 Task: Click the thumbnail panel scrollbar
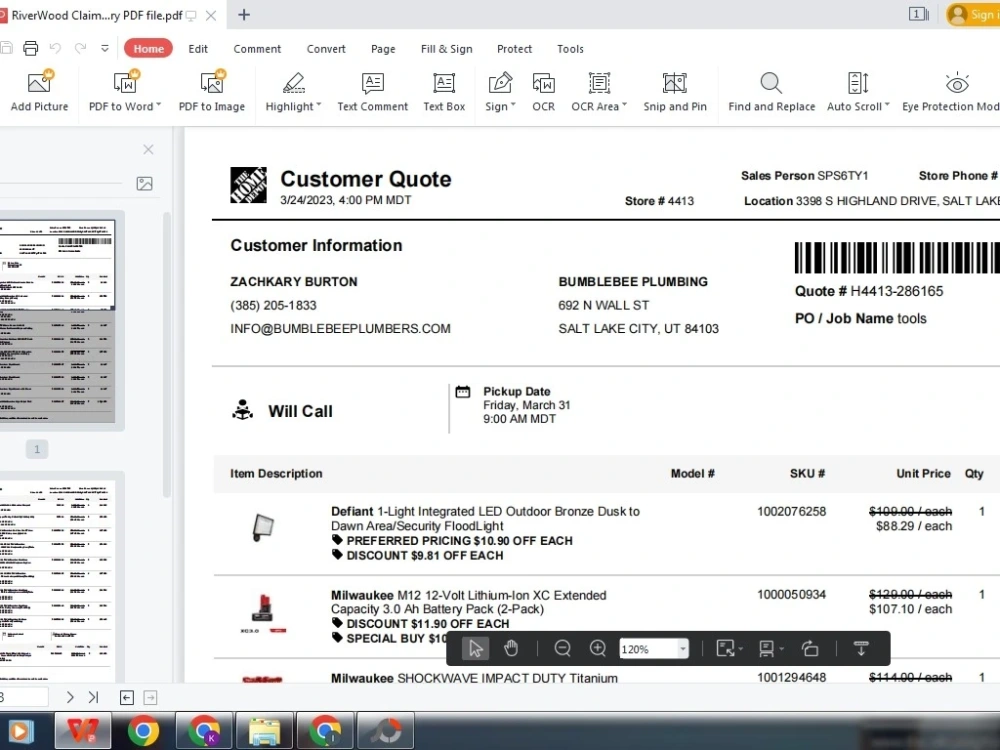pos(167,355)
